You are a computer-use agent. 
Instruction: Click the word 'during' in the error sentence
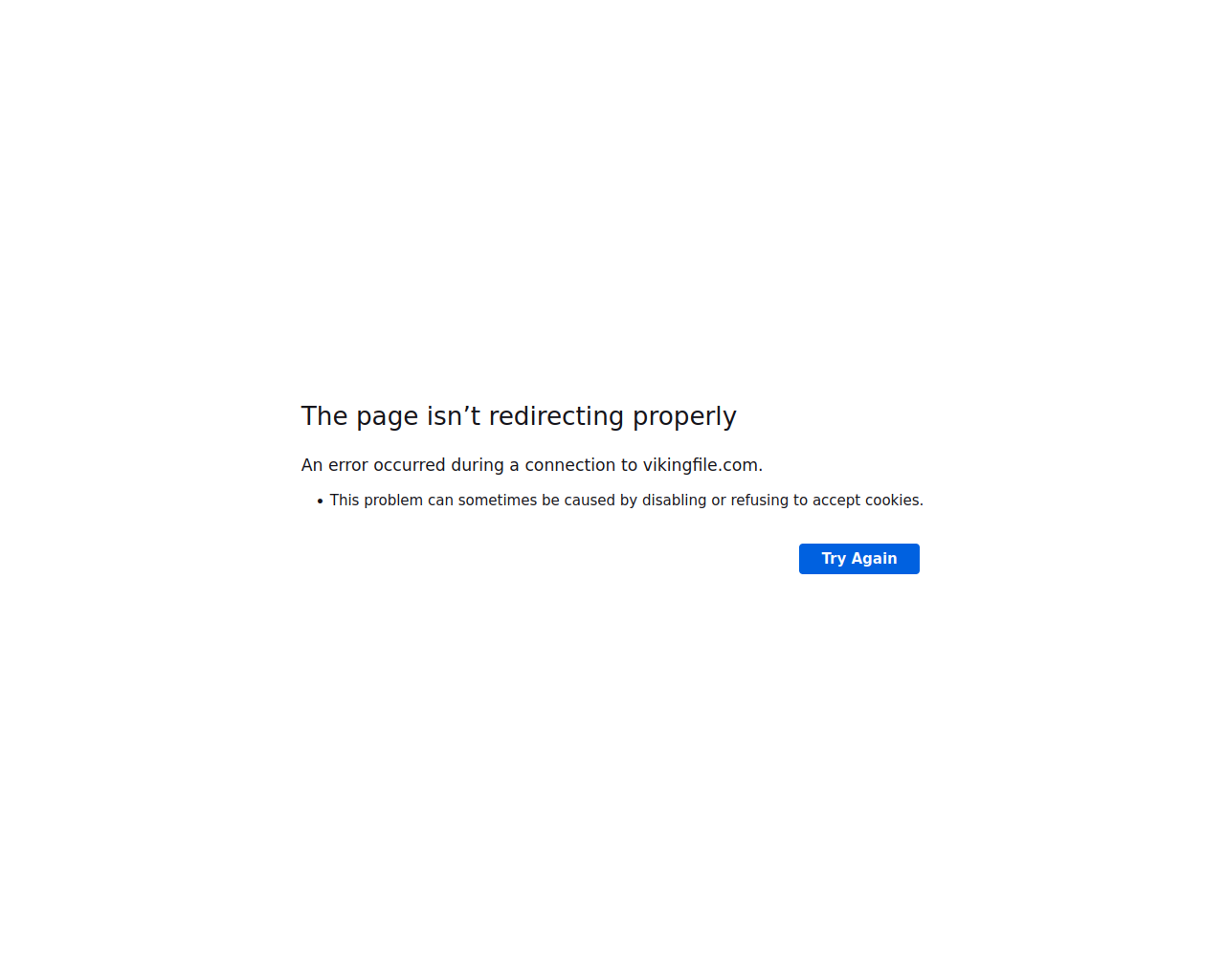click(478, 465)
